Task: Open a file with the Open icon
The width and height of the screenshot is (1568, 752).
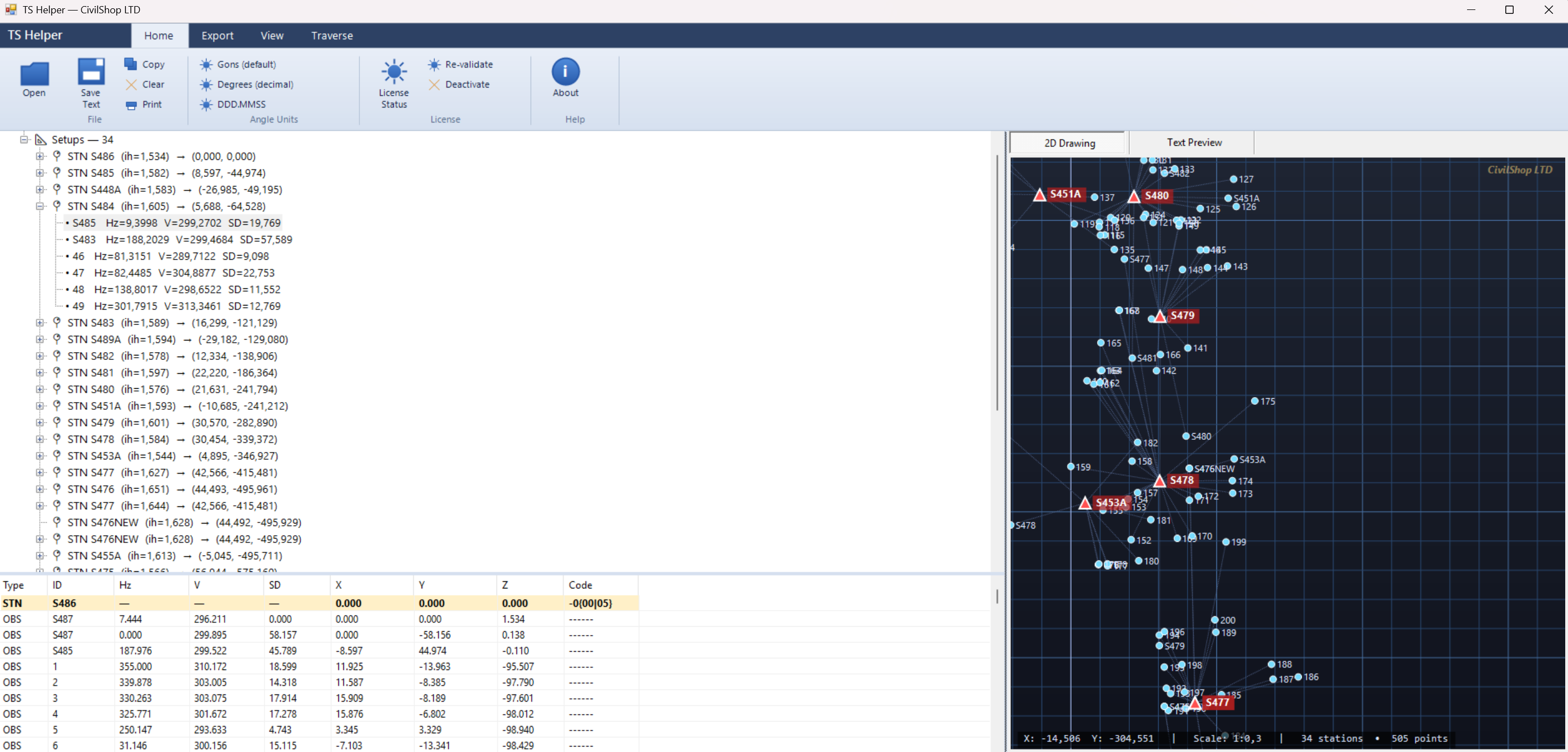Action: tap(34, 74)
